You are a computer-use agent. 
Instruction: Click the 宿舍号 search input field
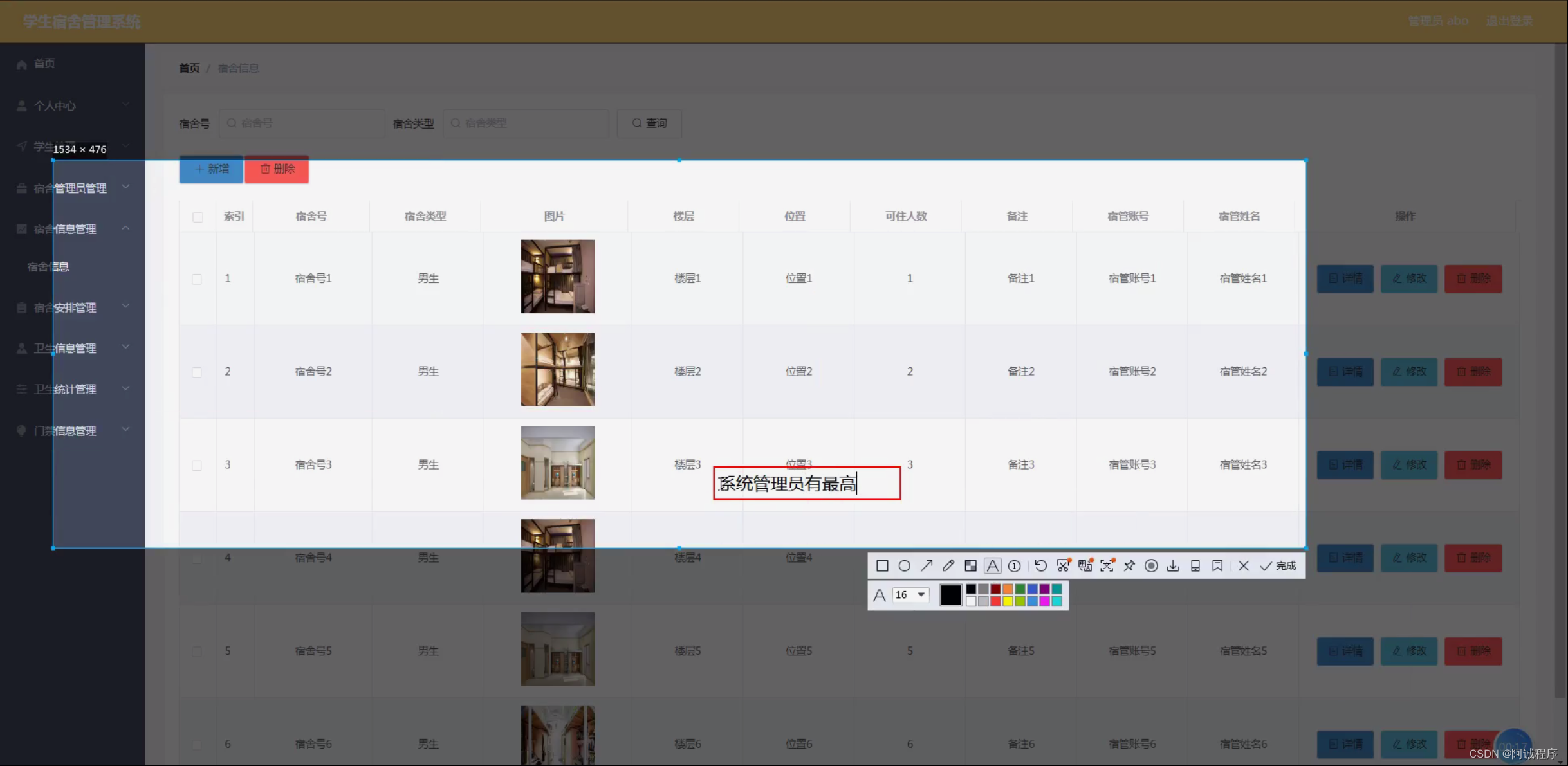[302, 123]
